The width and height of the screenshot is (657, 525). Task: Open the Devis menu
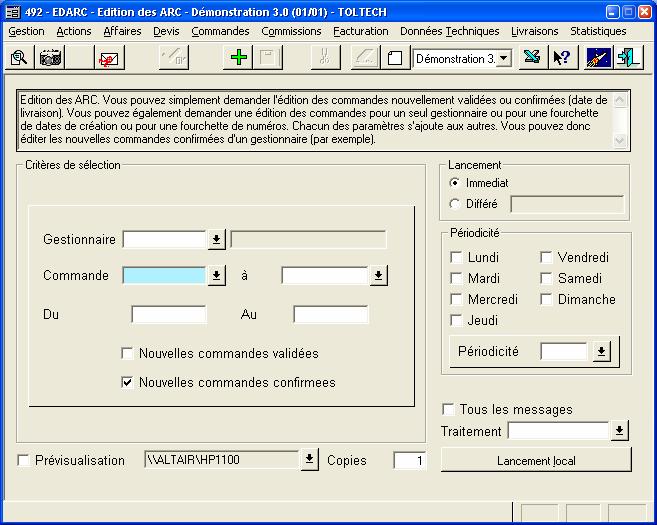(x=166, y=31)
